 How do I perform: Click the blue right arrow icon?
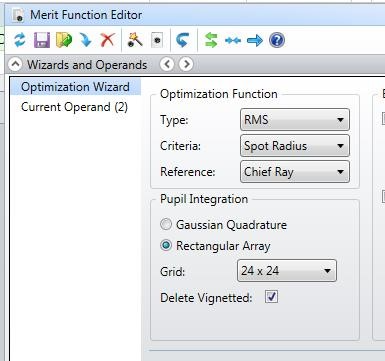pos(255,41)
